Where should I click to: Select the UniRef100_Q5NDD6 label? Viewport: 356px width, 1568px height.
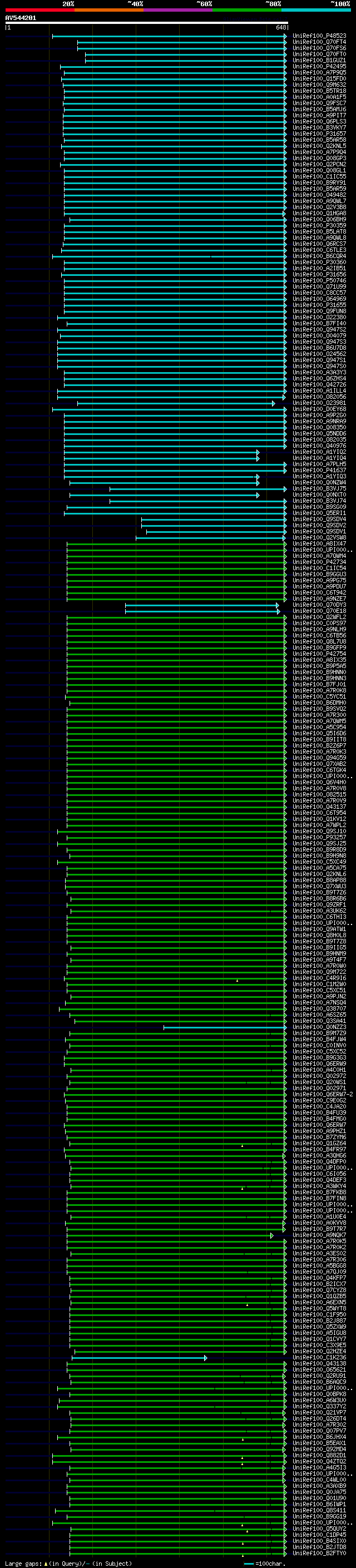pos(319,434)
